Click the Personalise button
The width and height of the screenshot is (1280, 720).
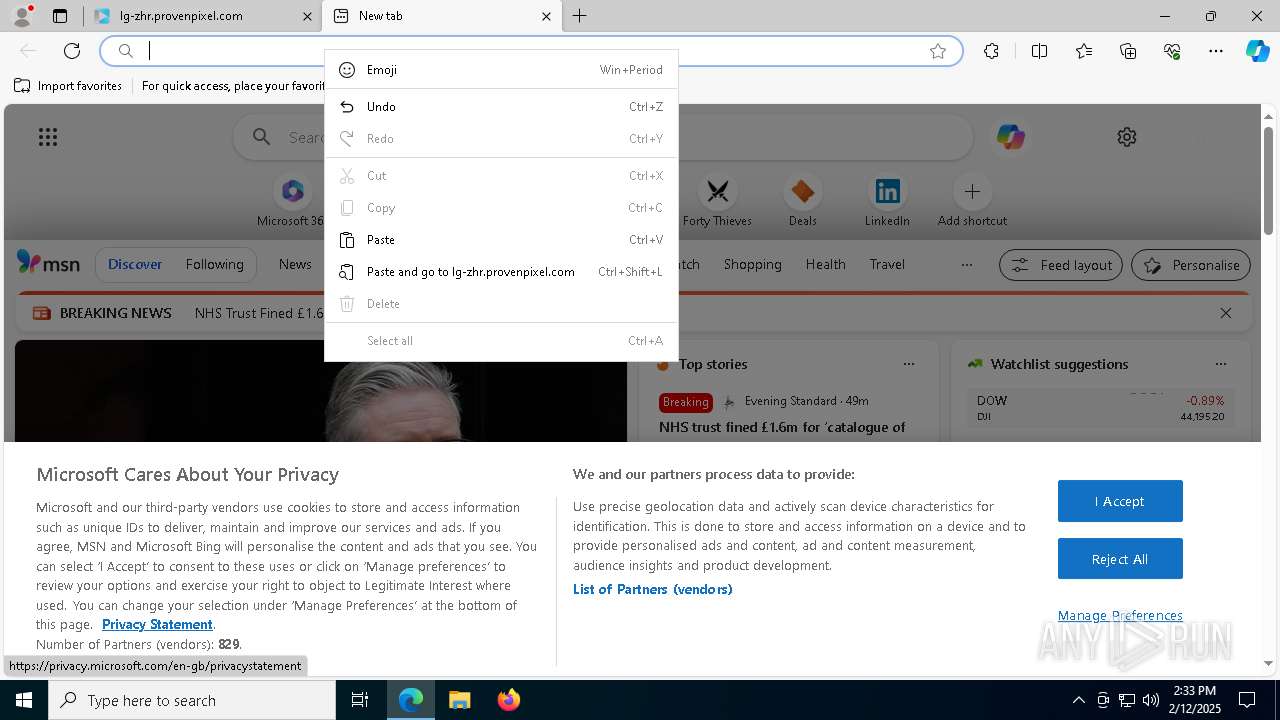click(x=1190, y=265)
